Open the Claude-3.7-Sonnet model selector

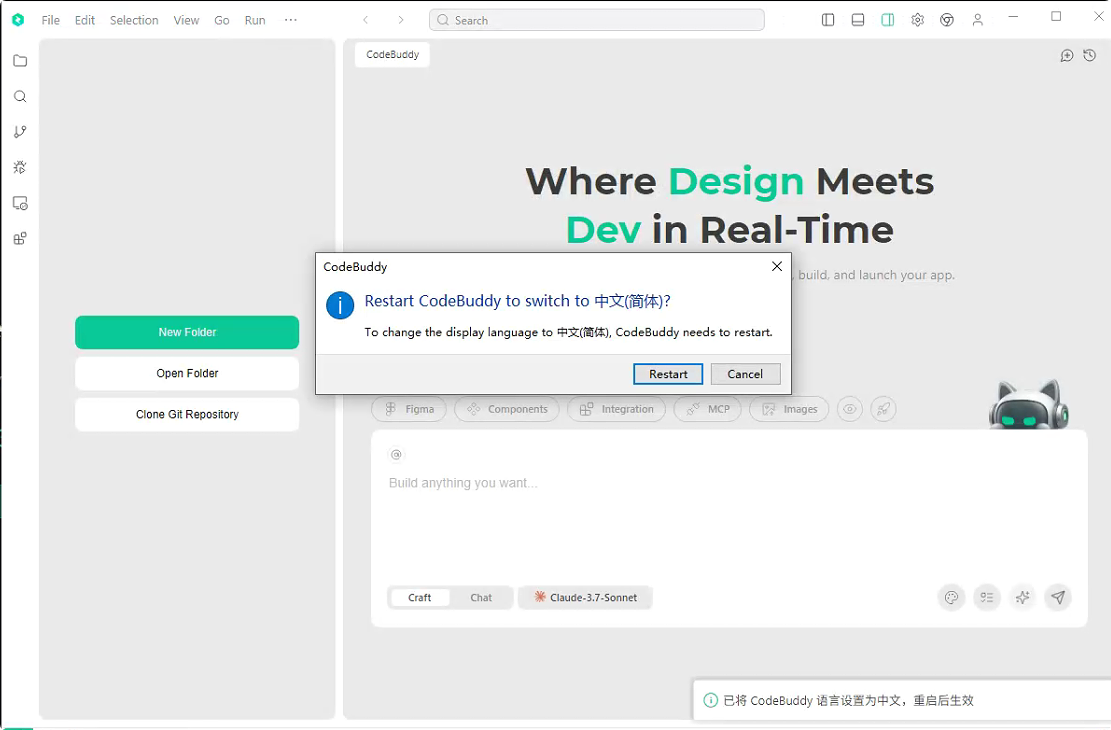click(x=585, y=597)
